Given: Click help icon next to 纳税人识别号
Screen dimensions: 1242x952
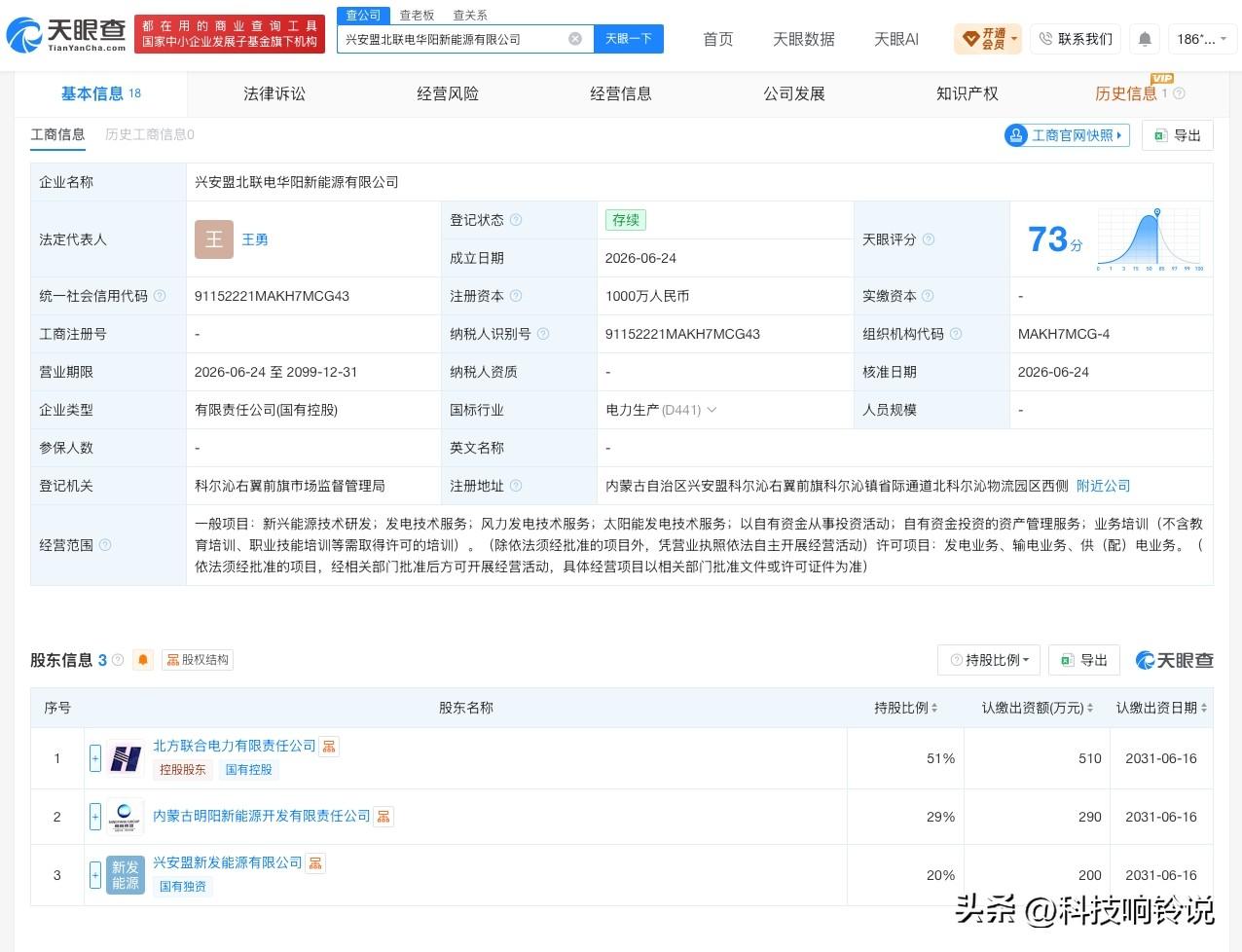Looking at the screenshot, I should click(543, 334).
